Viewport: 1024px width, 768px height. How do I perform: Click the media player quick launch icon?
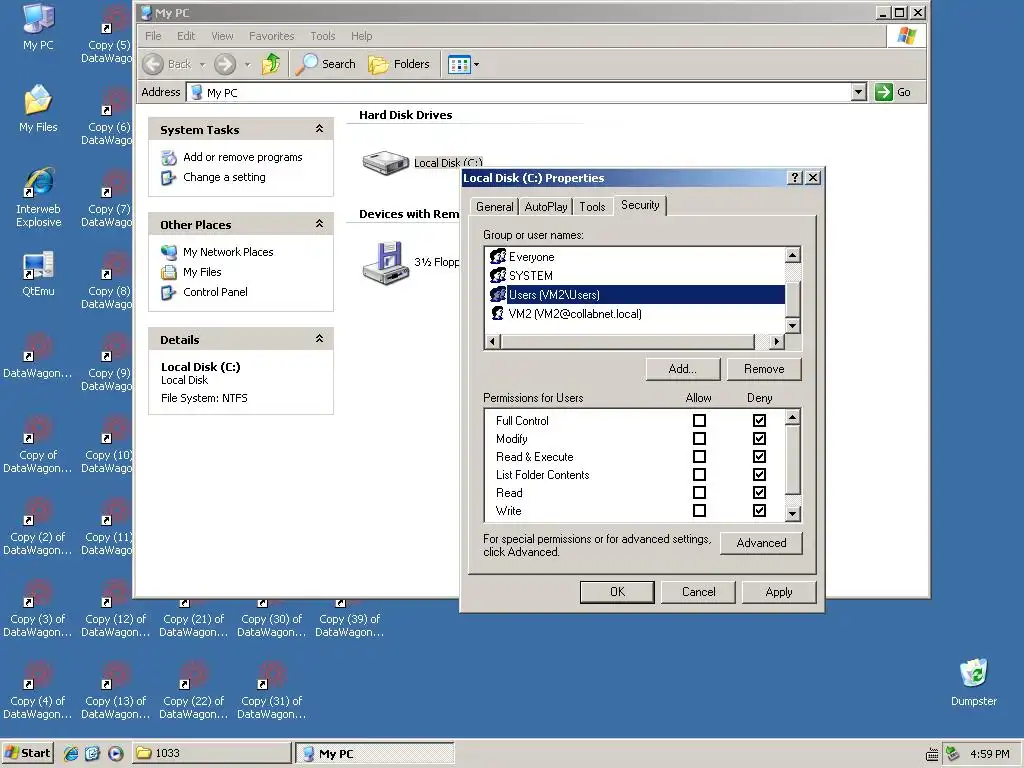pyautogui.click(x=116, y=753)
